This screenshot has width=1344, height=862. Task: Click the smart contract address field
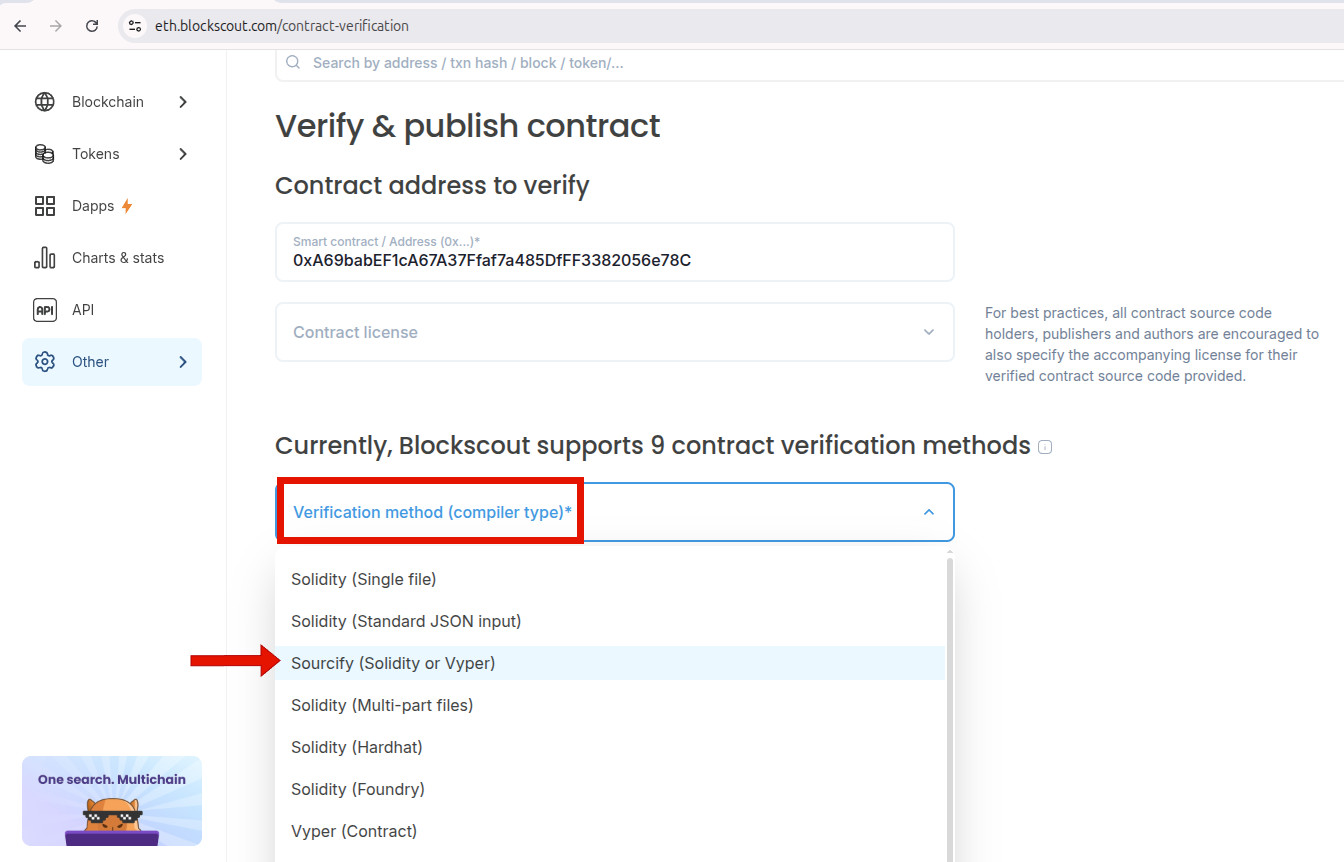click(614, 252)
